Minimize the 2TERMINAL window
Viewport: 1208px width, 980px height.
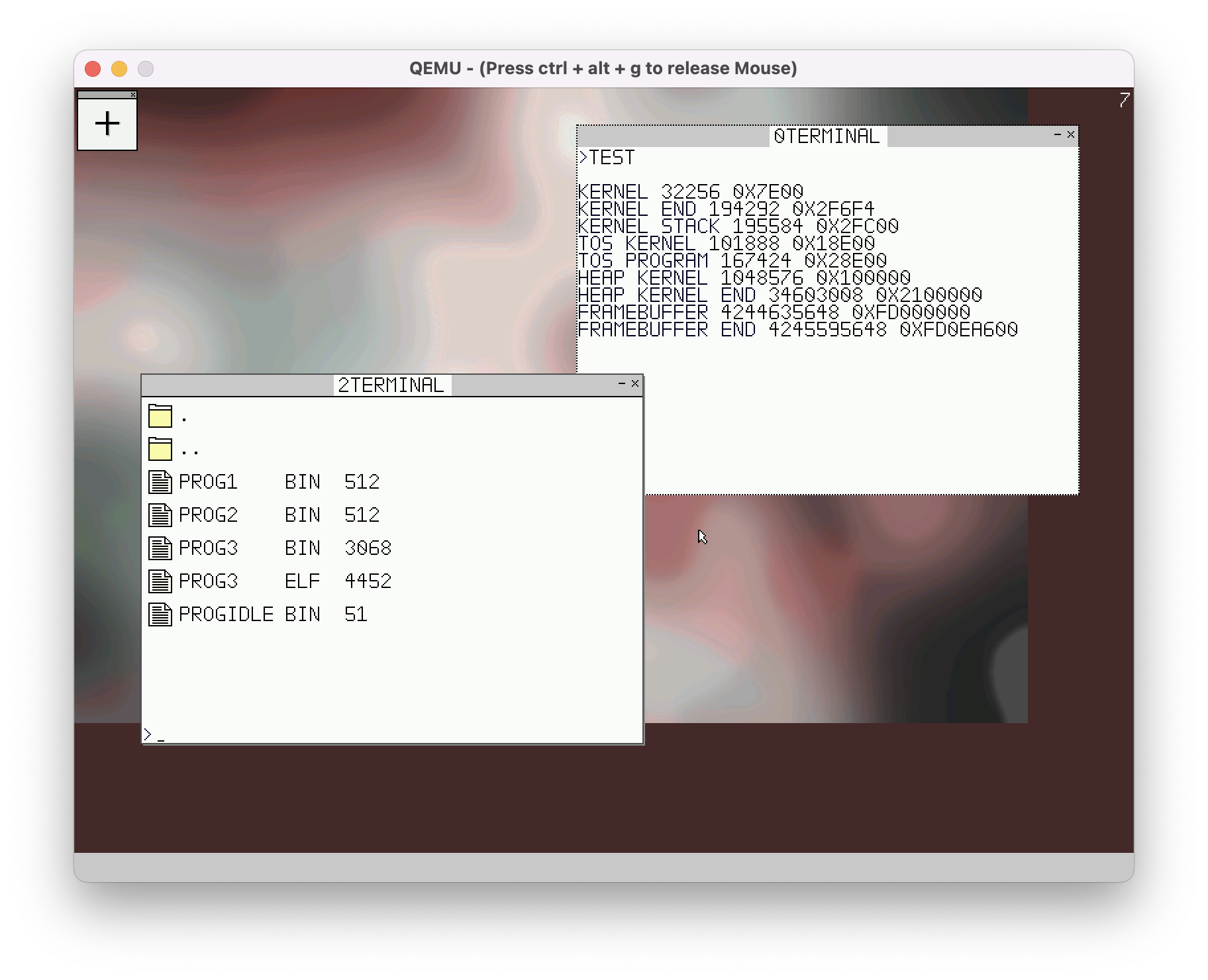click(x=621, y=383)
